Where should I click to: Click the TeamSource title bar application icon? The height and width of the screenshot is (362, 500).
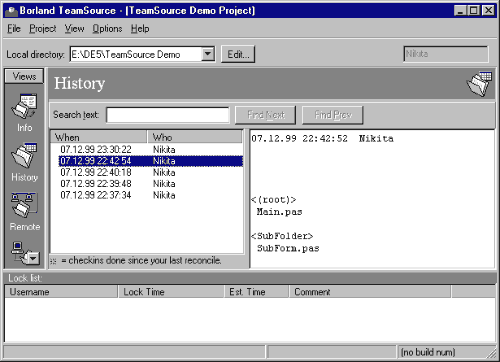click(x=12, y=11)
